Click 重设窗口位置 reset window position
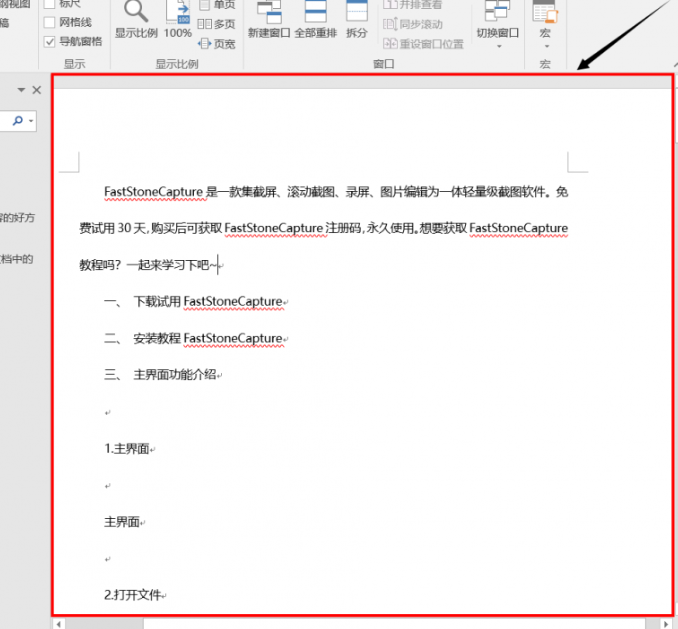This screenshot has height=629, width=678. tap(423, 44)
